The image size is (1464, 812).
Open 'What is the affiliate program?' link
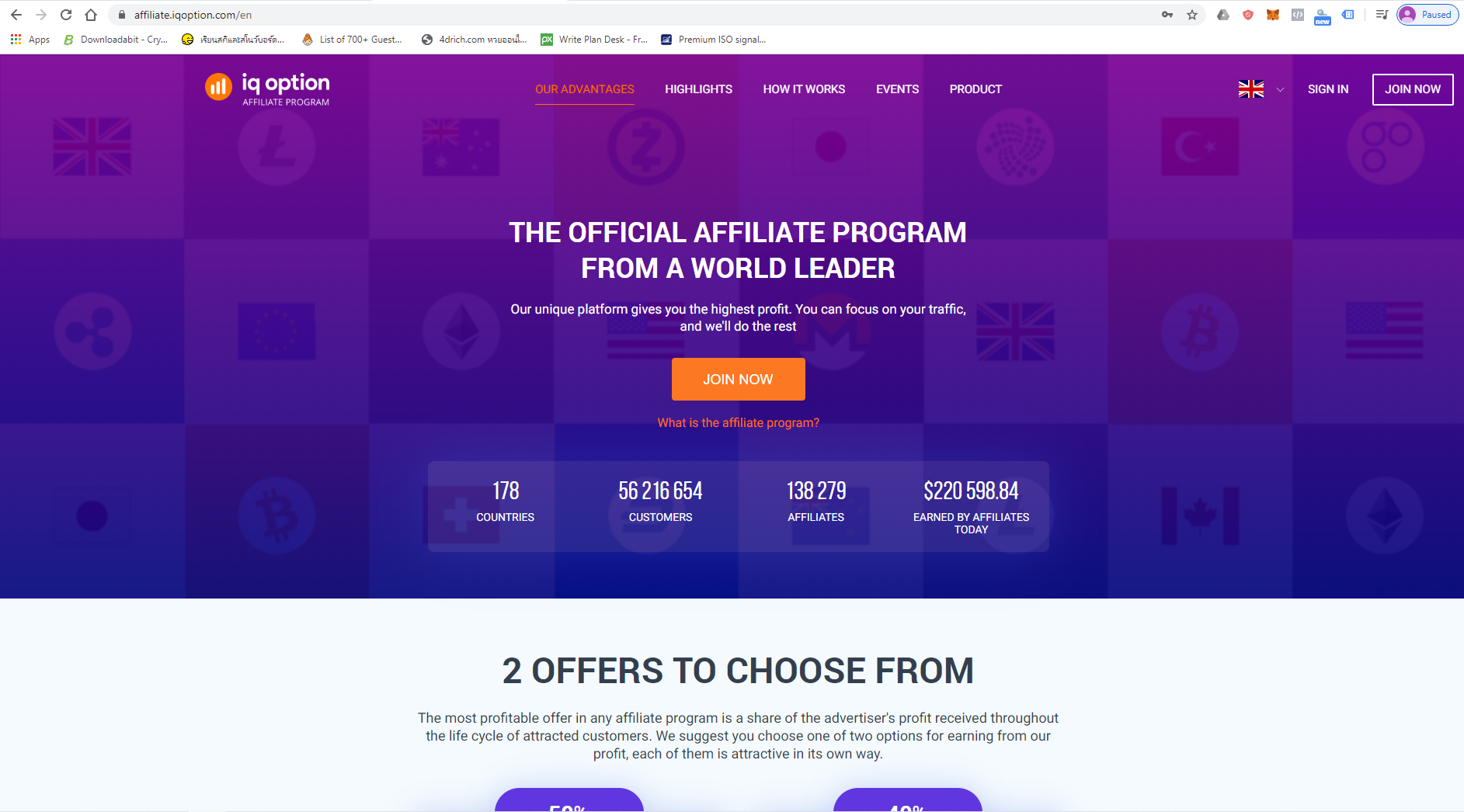738,422
